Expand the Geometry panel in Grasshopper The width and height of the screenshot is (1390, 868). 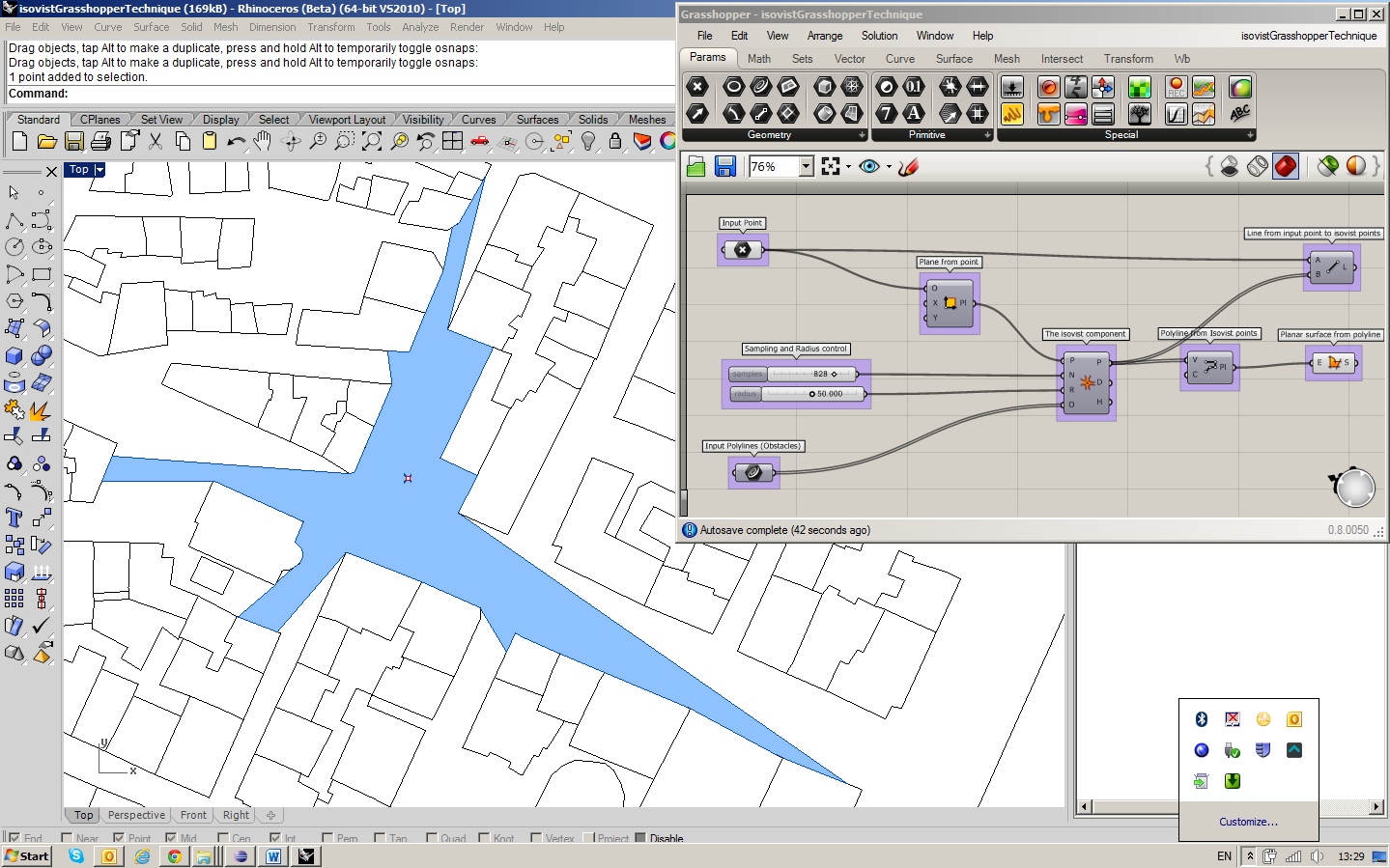click(862, 135)
